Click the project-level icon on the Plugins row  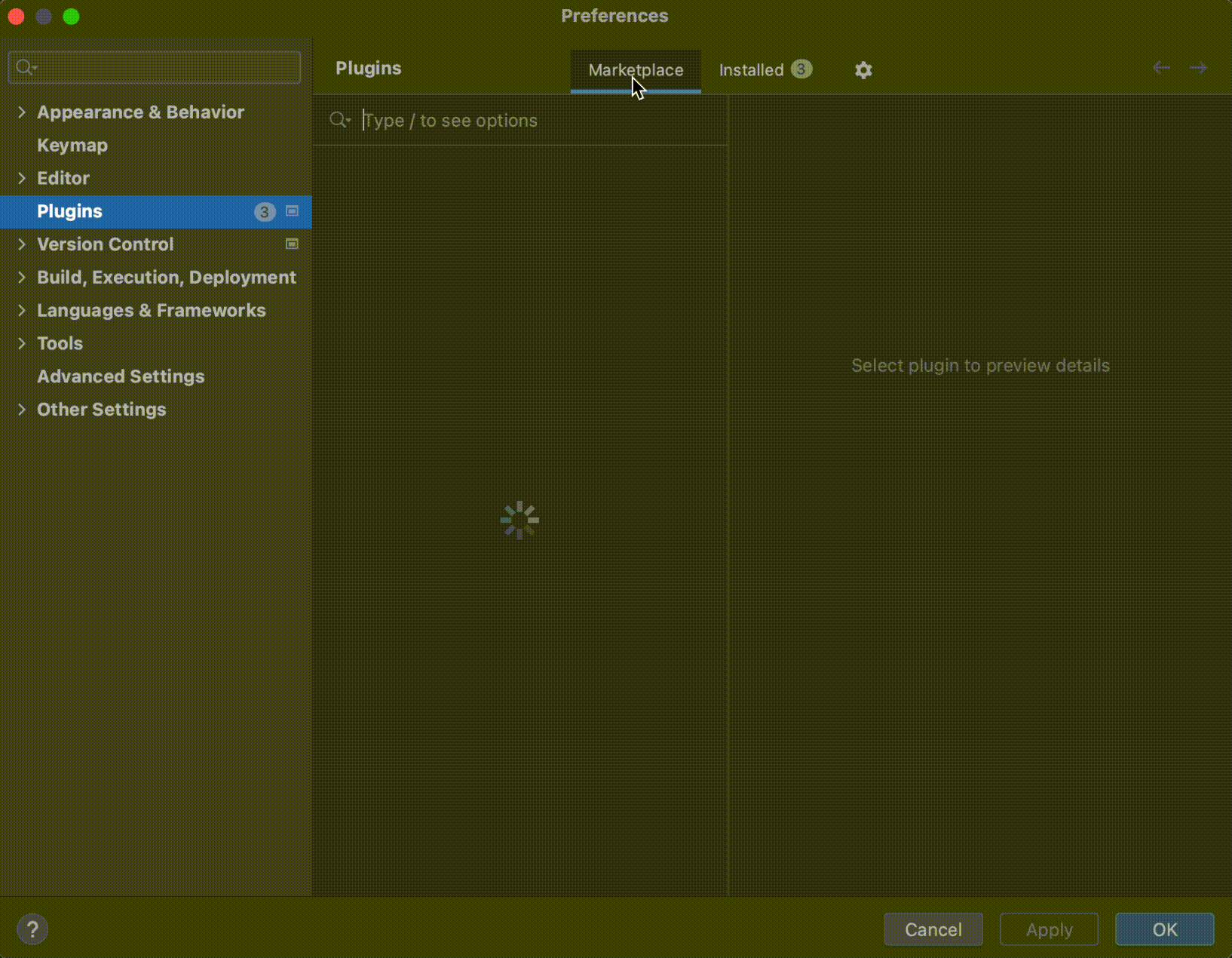click(x=292, y=211)
